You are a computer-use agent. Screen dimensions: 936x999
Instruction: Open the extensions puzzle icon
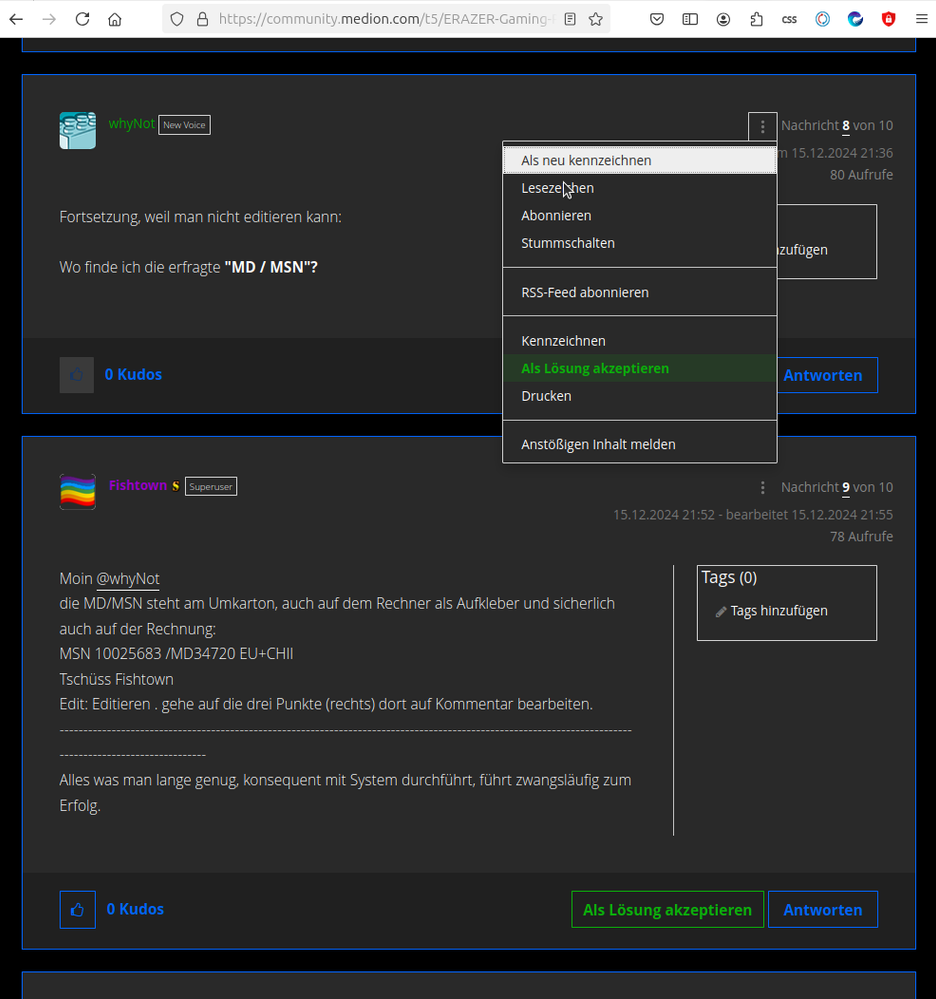tap(756, 19)
